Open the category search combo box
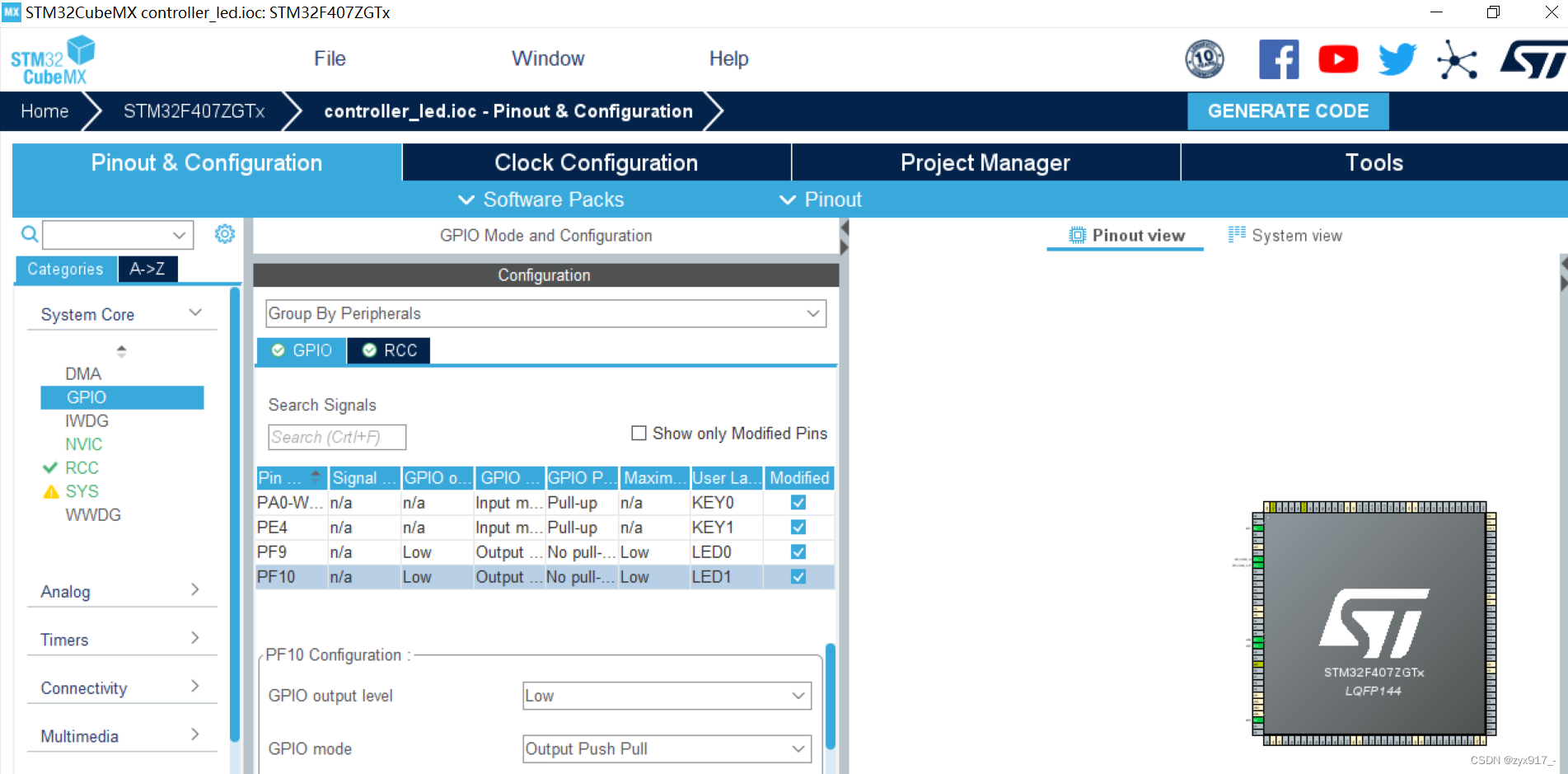Image resolution: width=1568 pixels, height=774 pixels. 118,235
